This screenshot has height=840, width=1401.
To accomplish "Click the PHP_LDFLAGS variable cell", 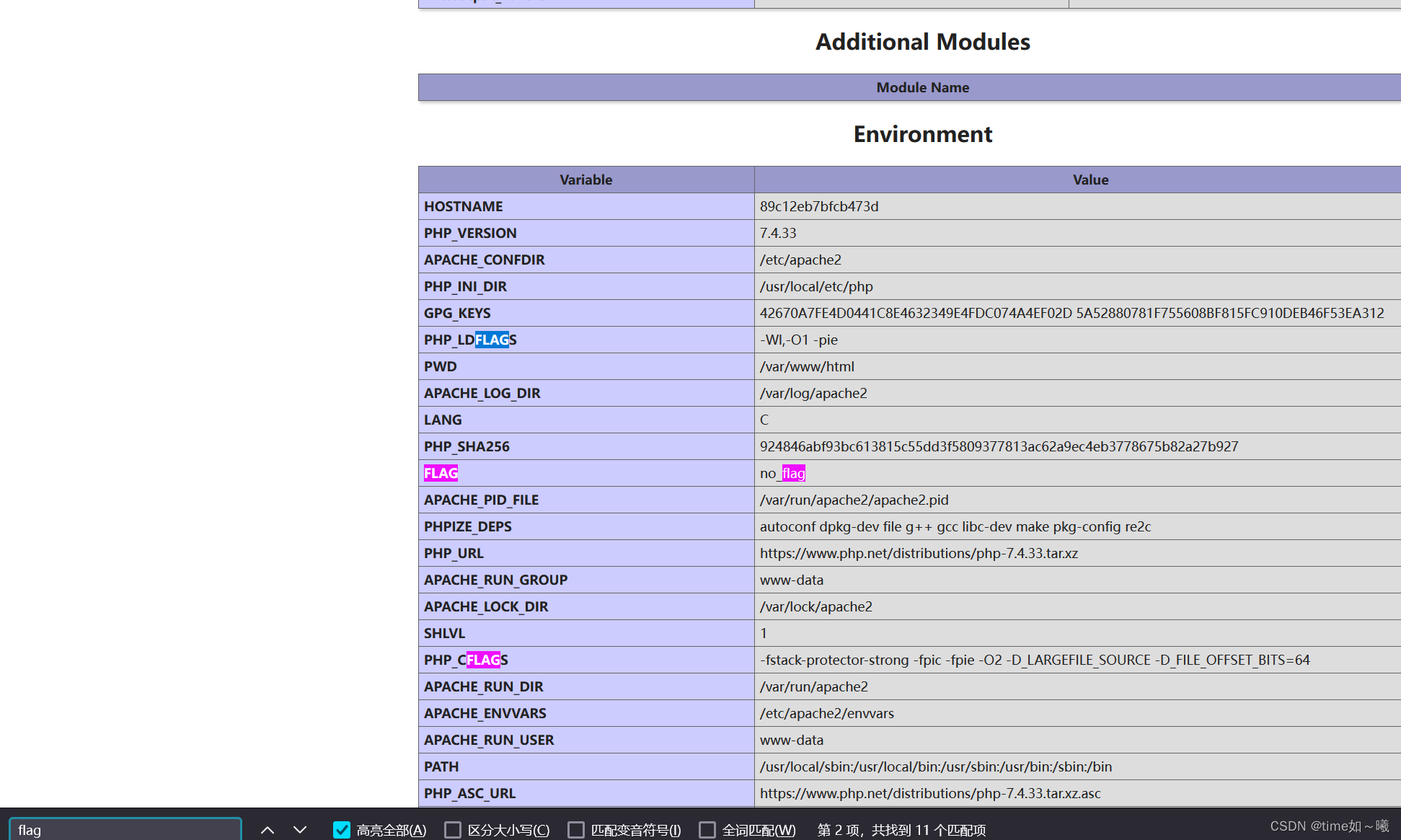I will (586, 340).
